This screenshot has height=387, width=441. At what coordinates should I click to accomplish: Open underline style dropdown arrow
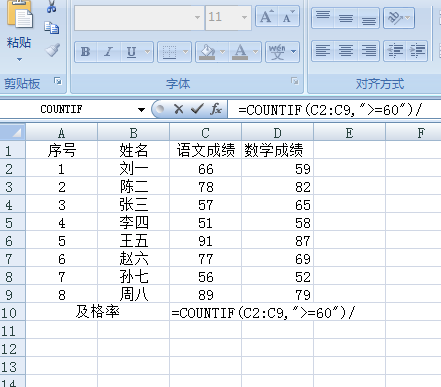coord(148,52)
